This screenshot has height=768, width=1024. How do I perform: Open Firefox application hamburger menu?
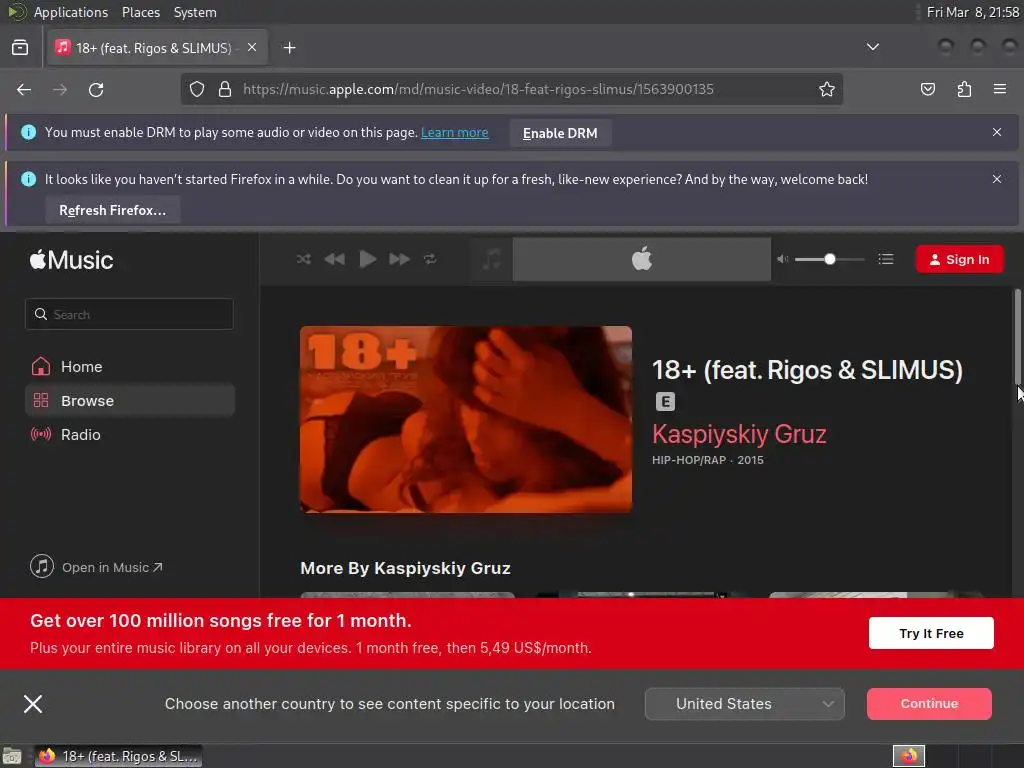coord(999,89)
